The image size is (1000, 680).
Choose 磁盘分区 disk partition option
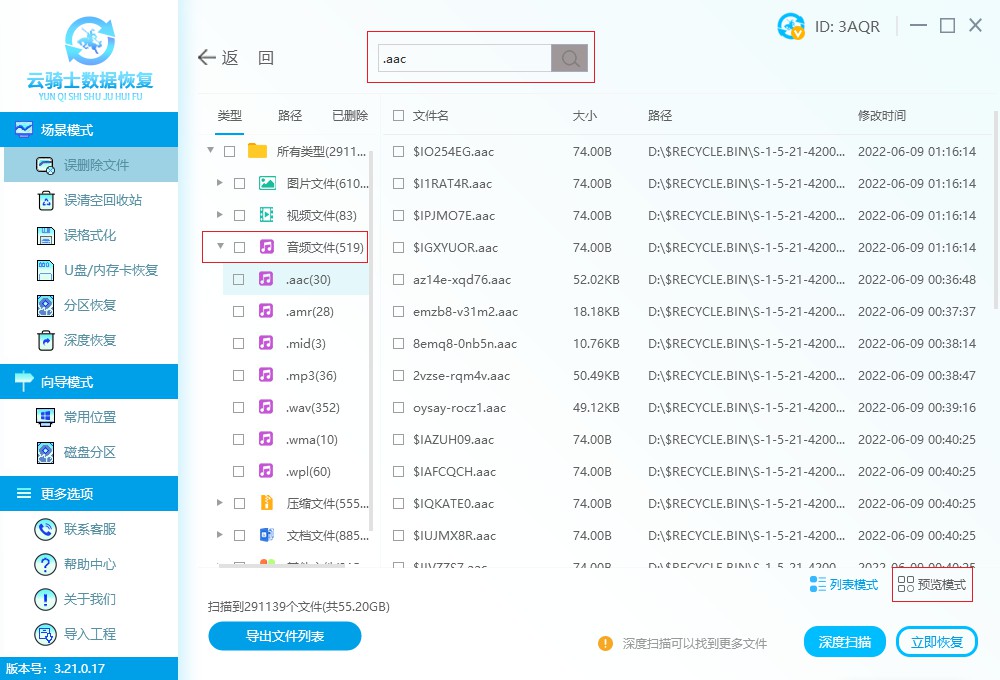click(90, 452)
